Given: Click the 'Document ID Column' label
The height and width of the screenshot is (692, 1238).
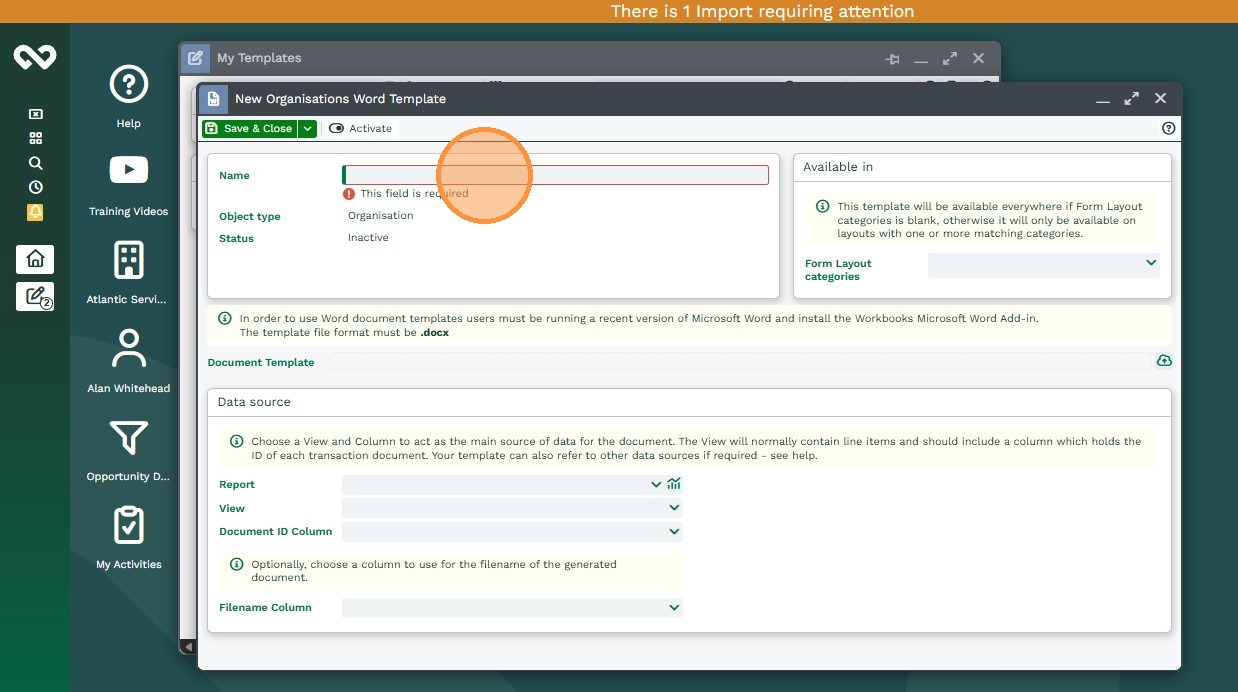Looking at the screenshot, I should click(276, 532).
